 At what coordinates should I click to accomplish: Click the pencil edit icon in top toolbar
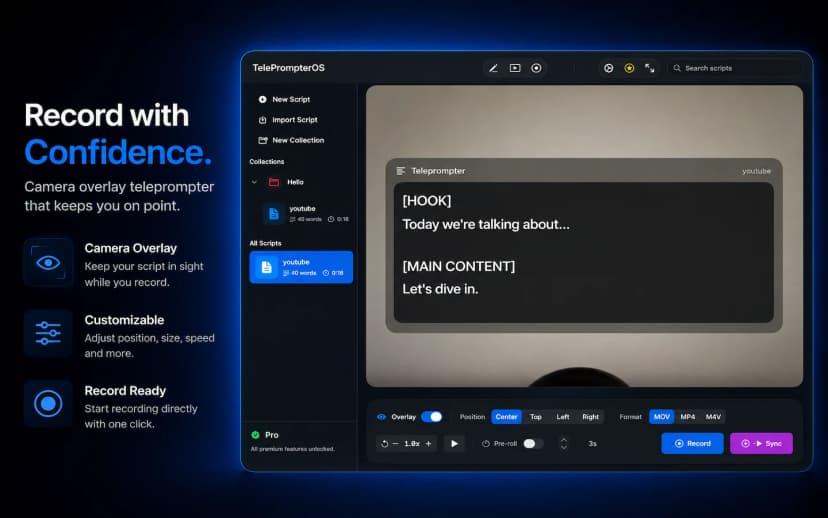(x=493, y=68)
